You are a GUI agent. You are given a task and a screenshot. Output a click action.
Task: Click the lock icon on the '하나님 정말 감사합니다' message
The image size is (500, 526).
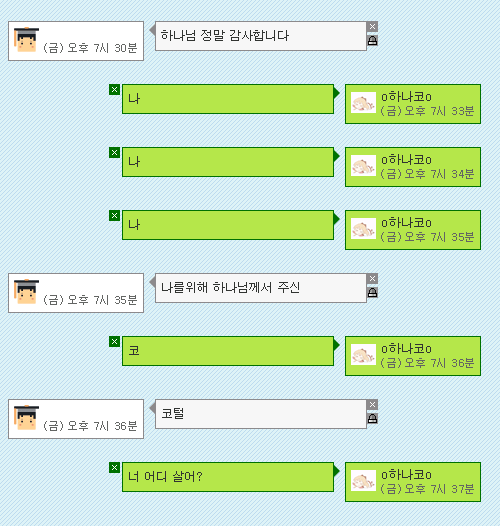(372, 41)
